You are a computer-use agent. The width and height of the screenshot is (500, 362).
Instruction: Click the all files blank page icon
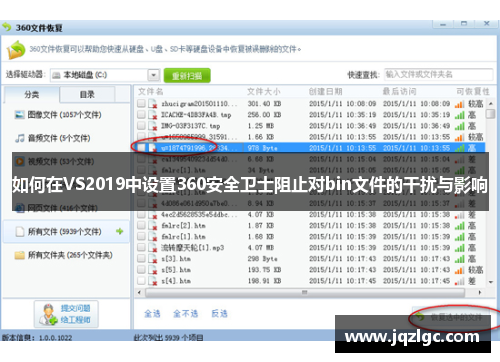[20, 231]
